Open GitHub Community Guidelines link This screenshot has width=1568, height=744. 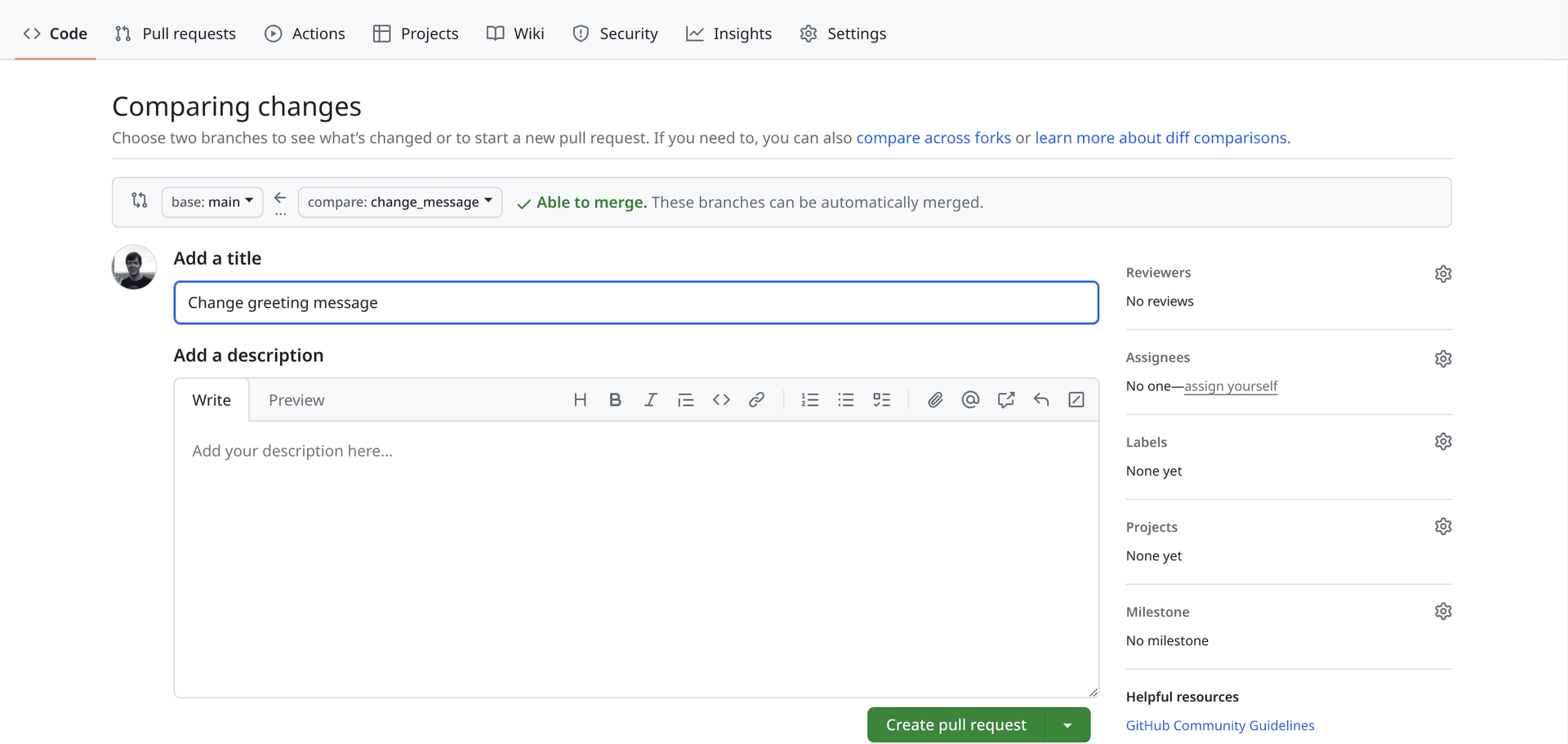pyautogui.click(x=1220, y=725)
